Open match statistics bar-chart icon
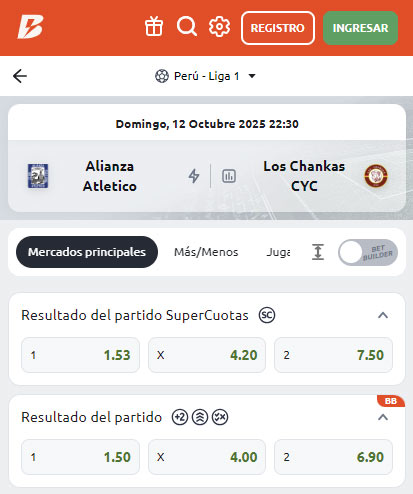This screenshot has width=413, height=494. [229, 176]
